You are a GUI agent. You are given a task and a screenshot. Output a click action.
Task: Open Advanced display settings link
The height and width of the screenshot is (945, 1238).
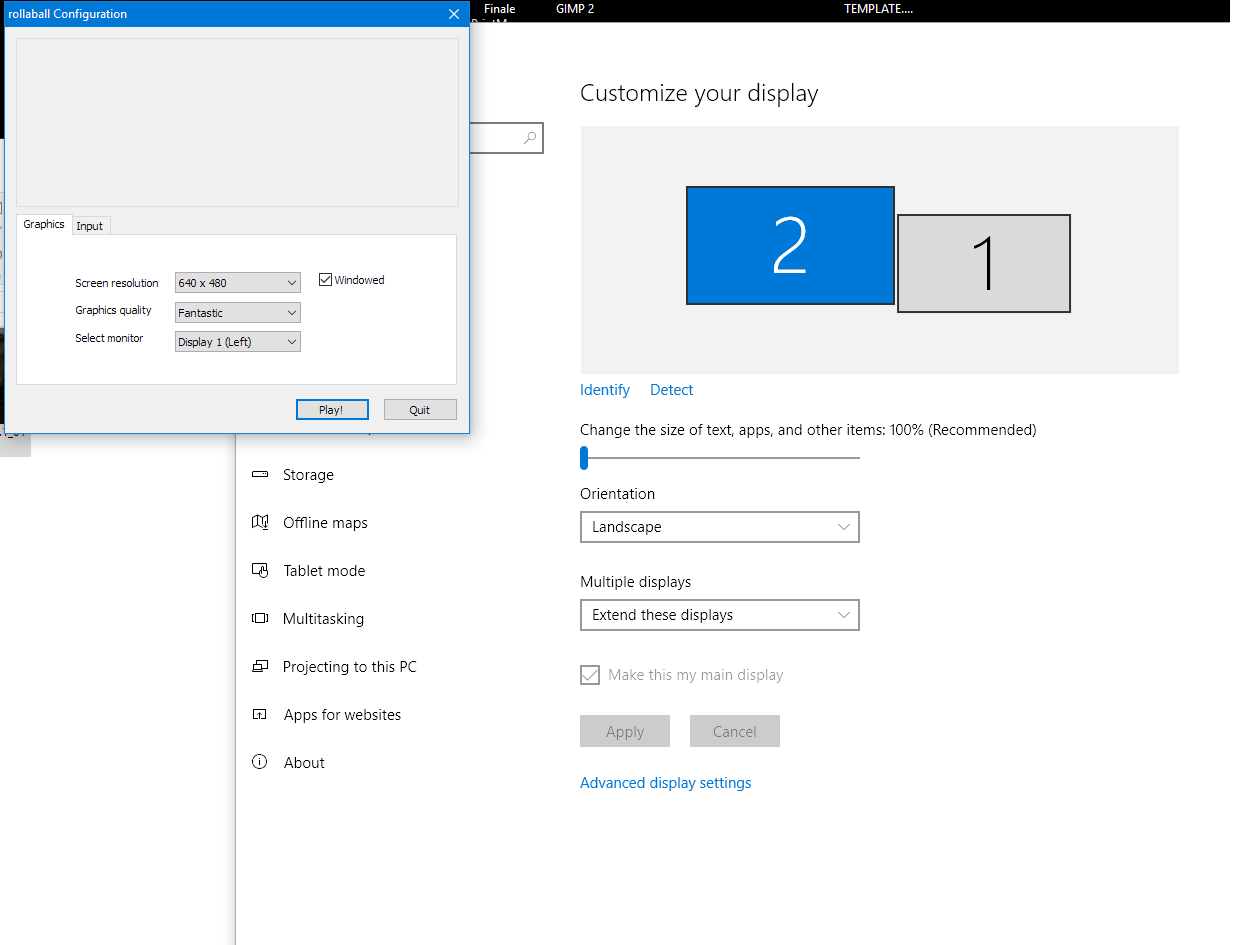point(665,782)
